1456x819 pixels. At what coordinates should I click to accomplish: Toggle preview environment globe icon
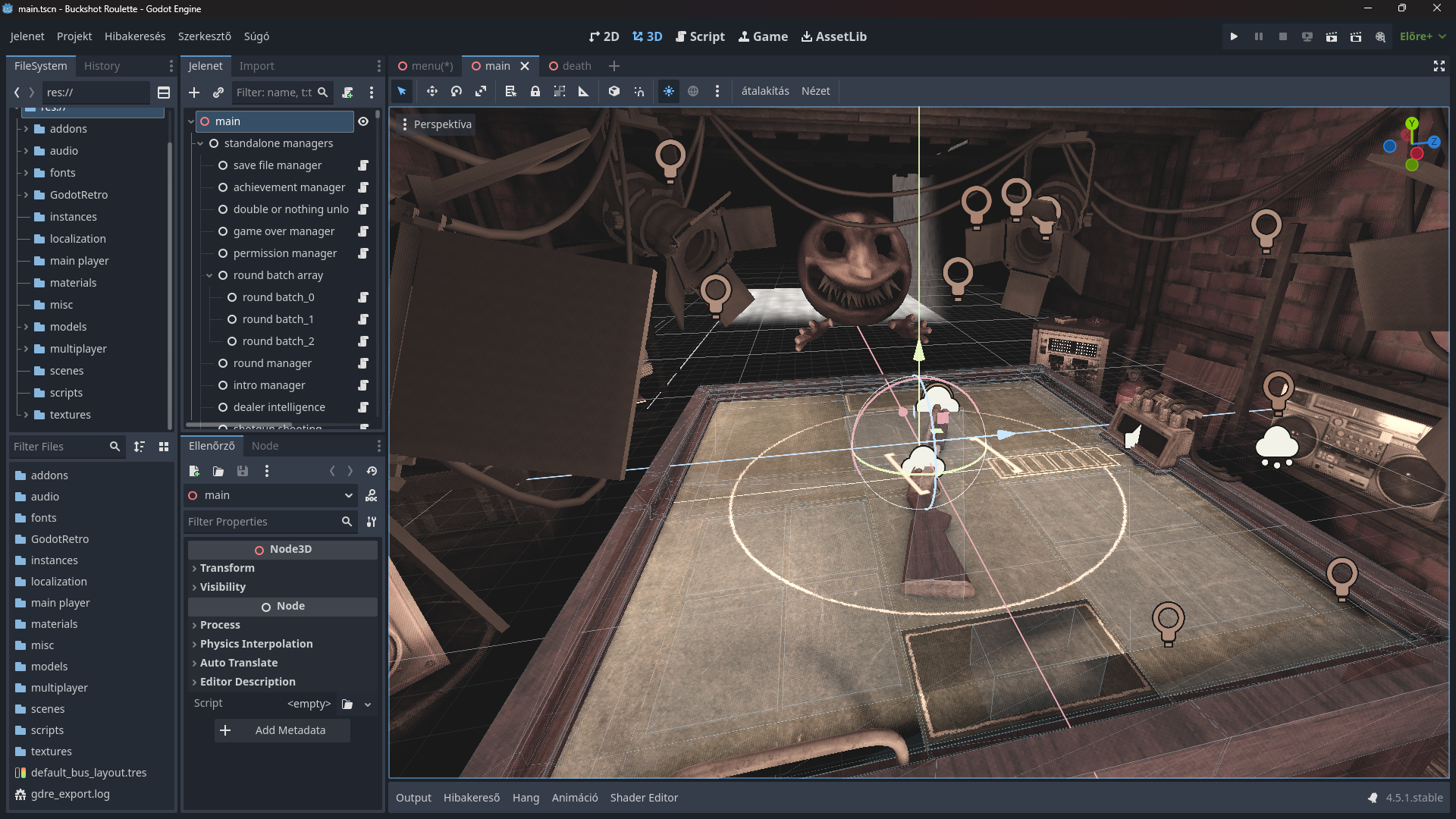[x=693, y=91]
